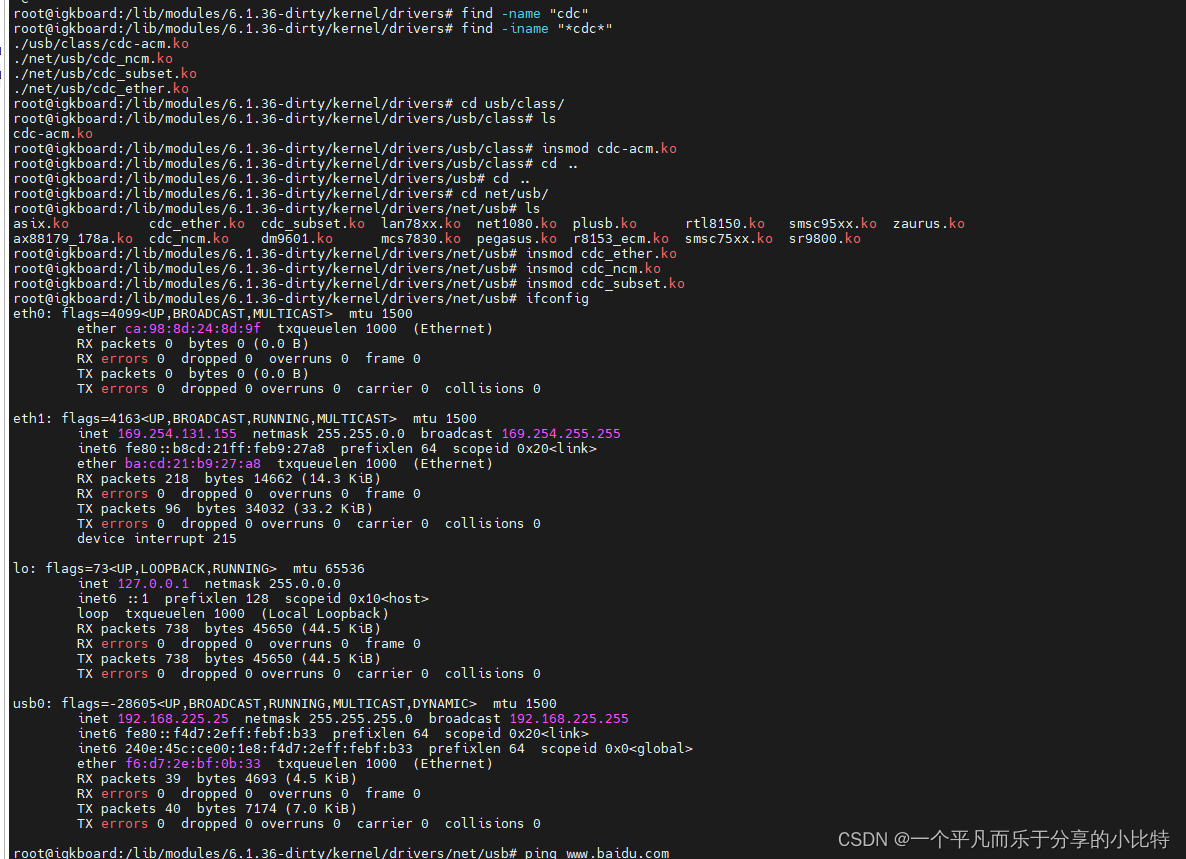Click mcs7830.ko in the ls listing

pyautogui.click(x=421, y=239)
